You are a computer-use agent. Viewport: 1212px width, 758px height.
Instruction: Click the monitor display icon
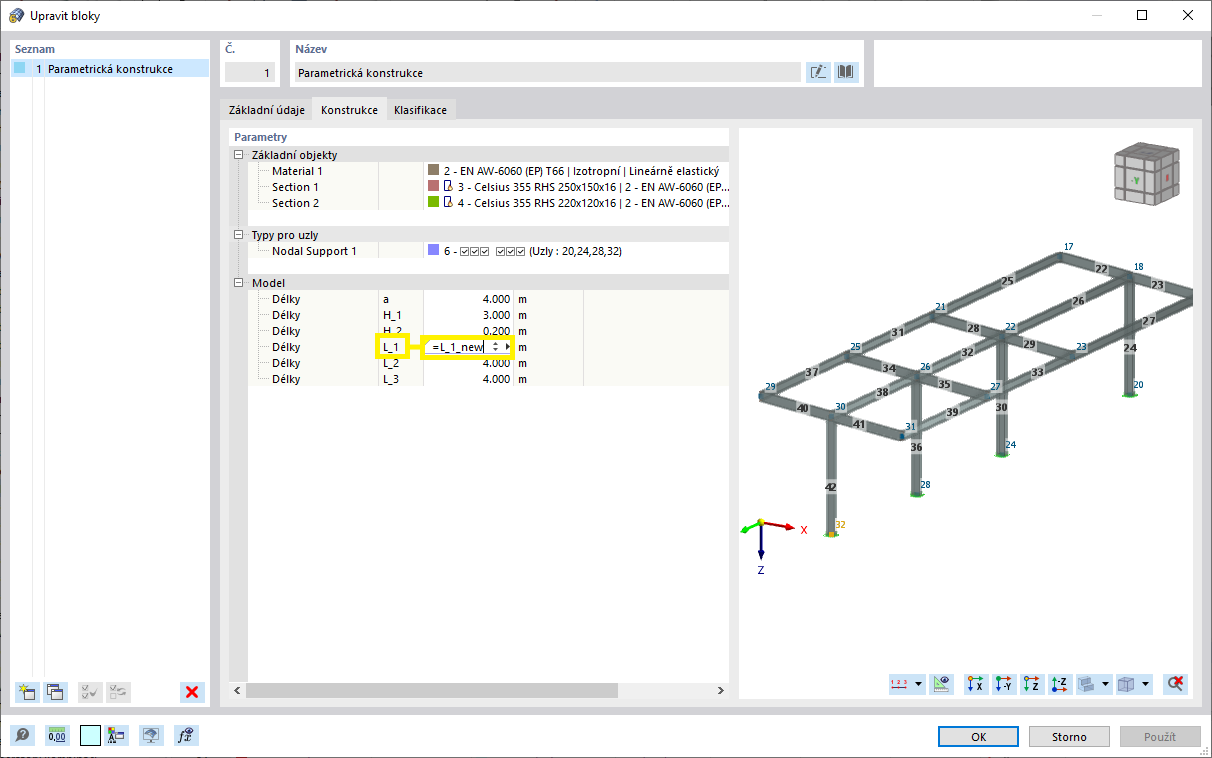[x=151, y=736]
